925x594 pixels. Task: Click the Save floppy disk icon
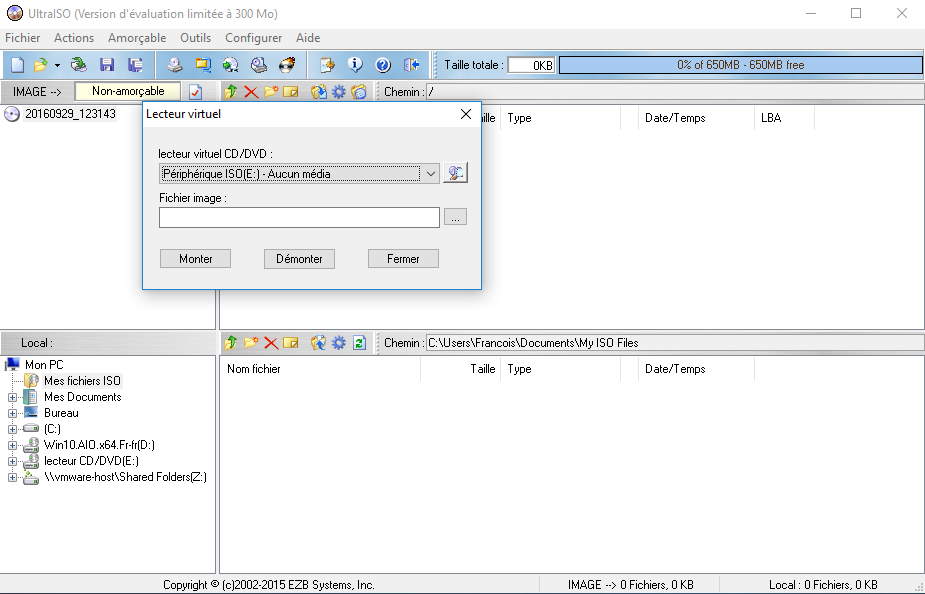coord(107,65)
